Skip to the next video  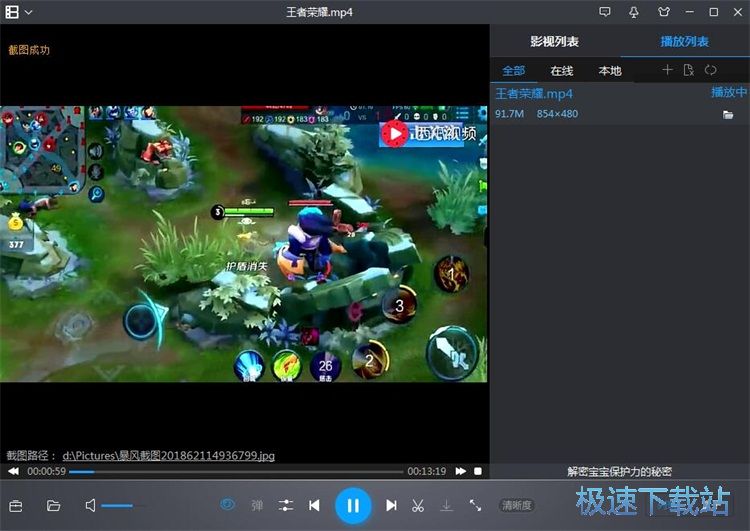(391, 506)
